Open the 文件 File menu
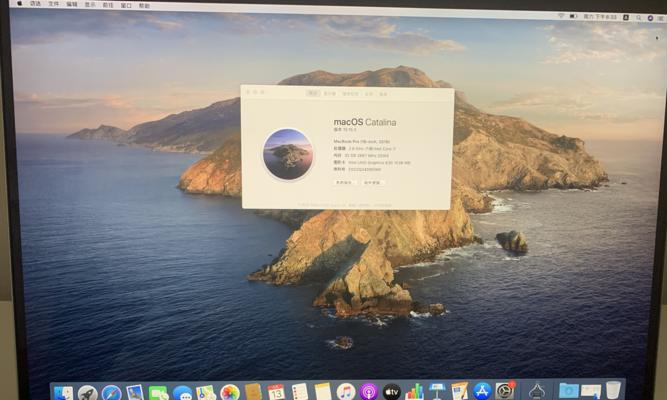The width and height of the screenshot is (667, 400). (x=54, y=4)
